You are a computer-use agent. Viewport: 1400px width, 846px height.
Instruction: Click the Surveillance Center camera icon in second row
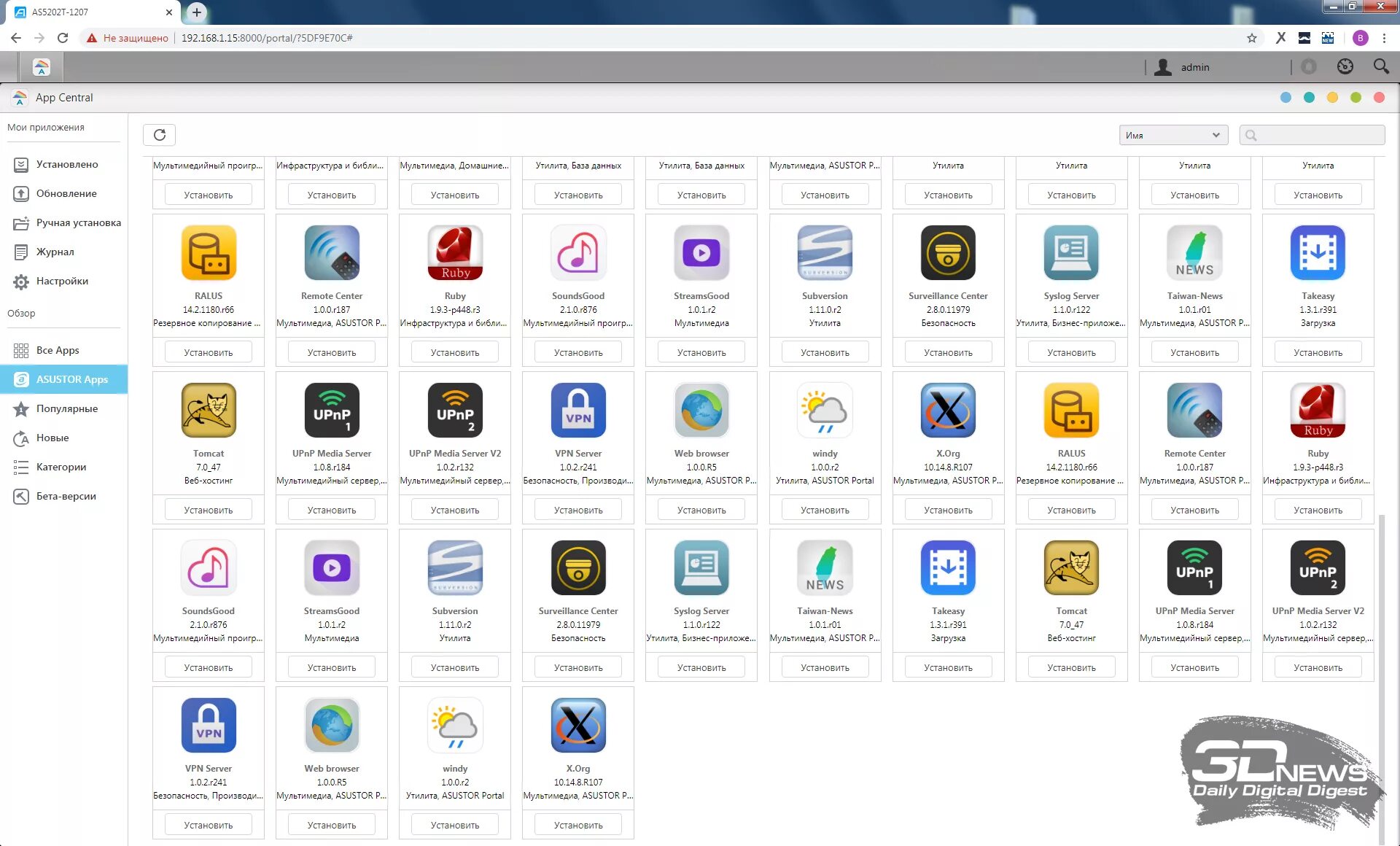947,252
